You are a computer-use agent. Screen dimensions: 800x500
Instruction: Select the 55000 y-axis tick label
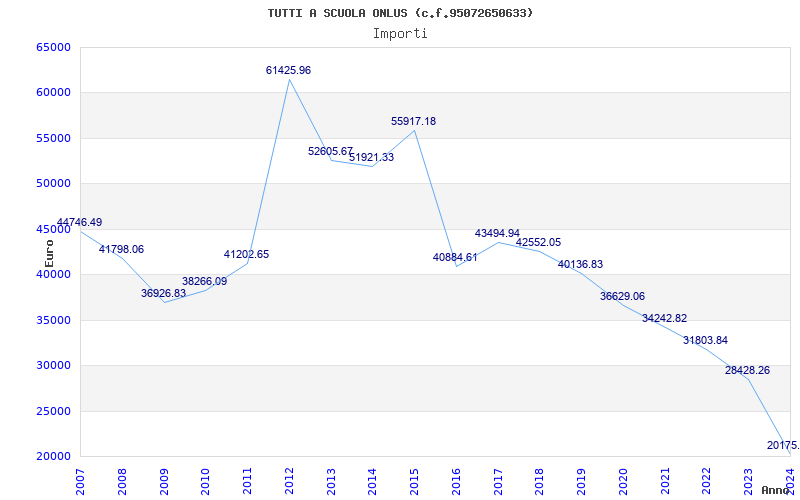pos(53,138)
